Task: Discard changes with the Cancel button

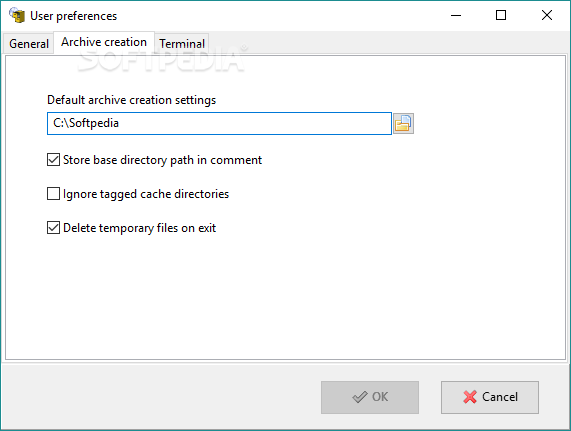Action: pos(490,397)
